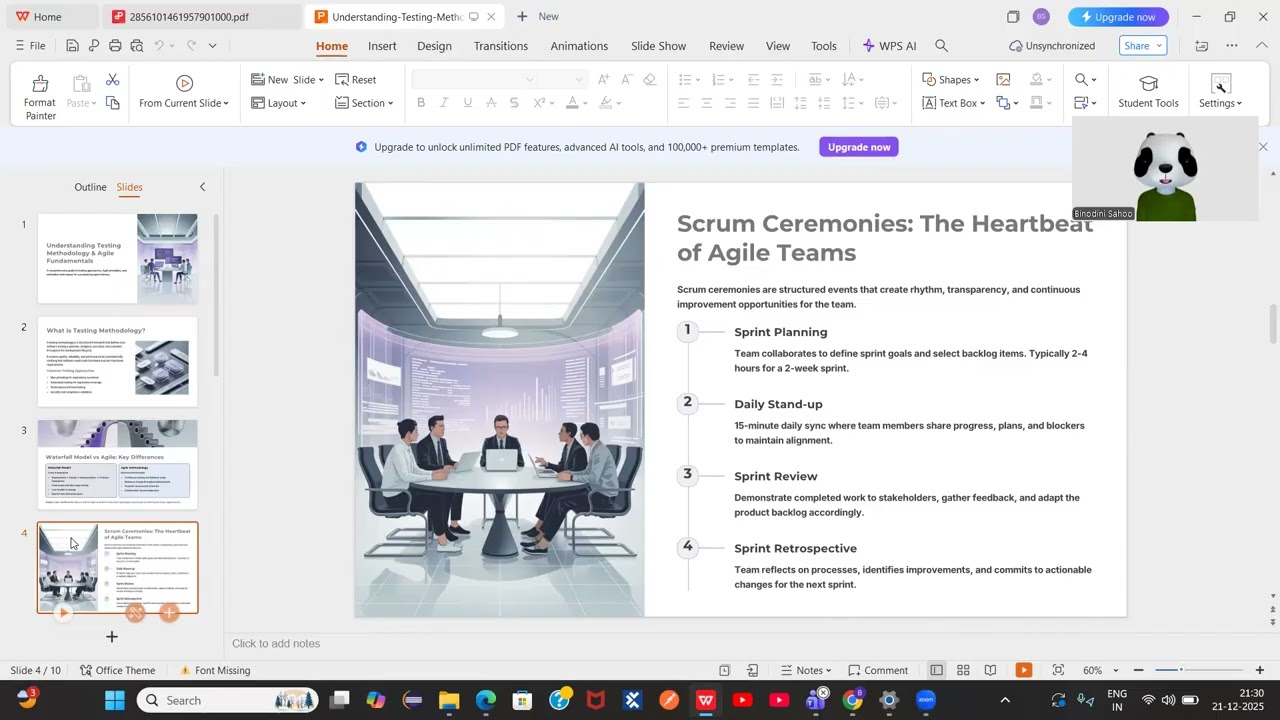Click the Reset slide button
1280x720 pixels.
356,80
